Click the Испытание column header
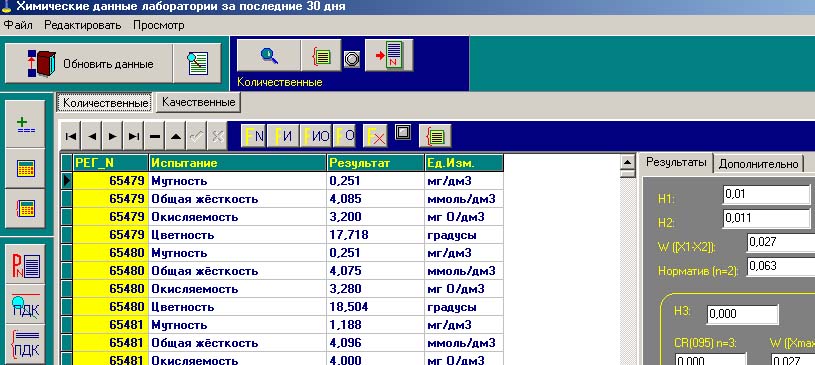 coord(238,163)
